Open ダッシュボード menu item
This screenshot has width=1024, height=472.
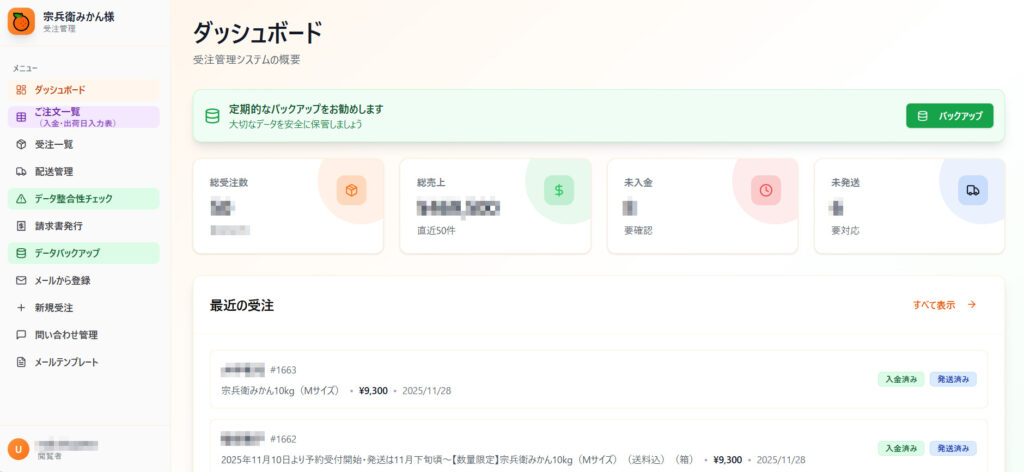84,90
